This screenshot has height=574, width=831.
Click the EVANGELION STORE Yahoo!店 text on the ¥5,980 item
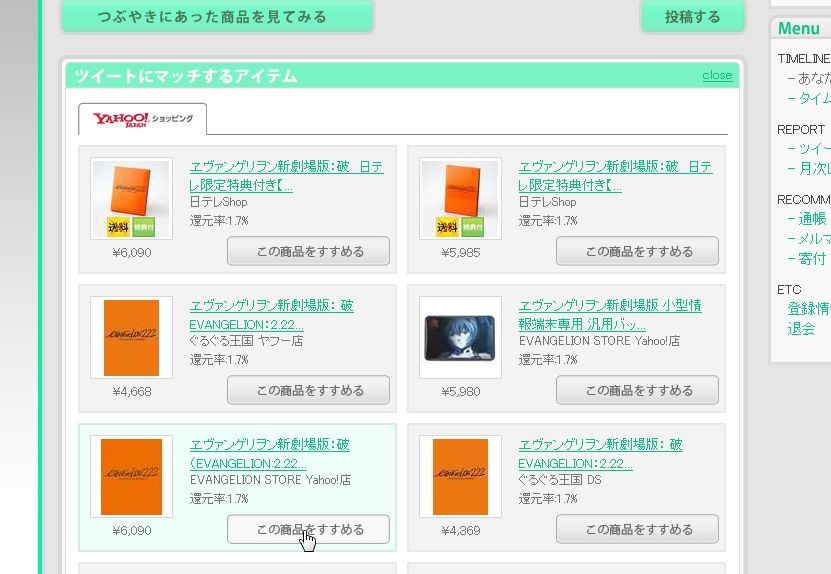click(599, 341)
